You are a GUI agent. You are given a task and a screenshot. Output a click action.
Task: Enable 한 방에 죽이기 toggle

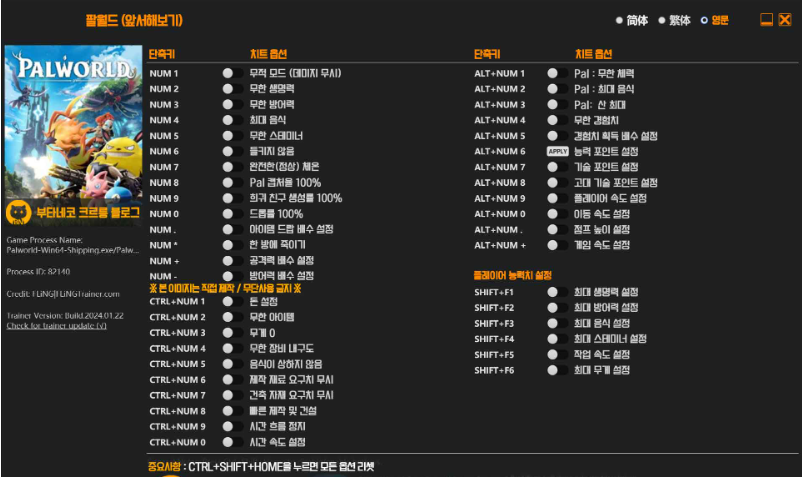tap(233, 245)
